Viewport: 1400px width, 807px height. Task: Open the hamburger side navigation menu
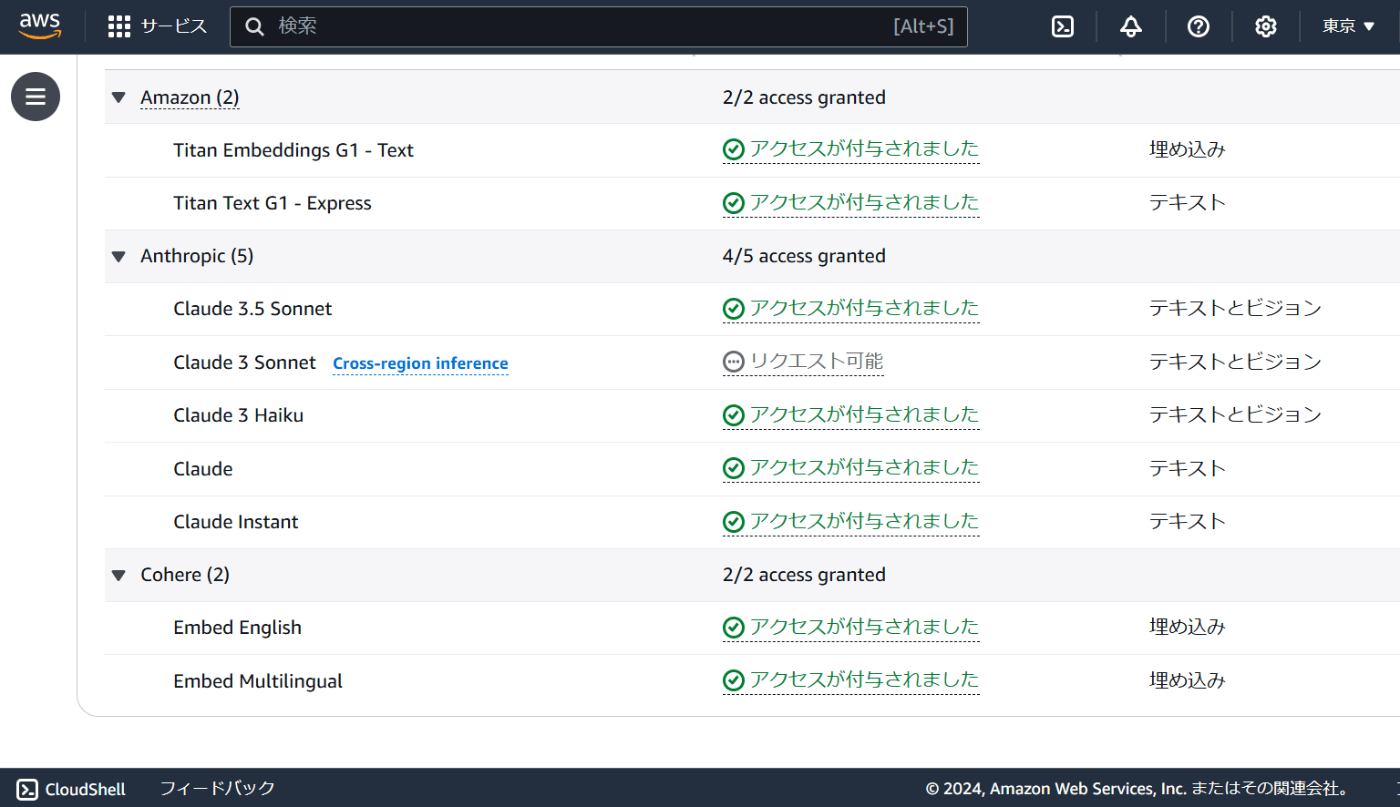(36, 97)
